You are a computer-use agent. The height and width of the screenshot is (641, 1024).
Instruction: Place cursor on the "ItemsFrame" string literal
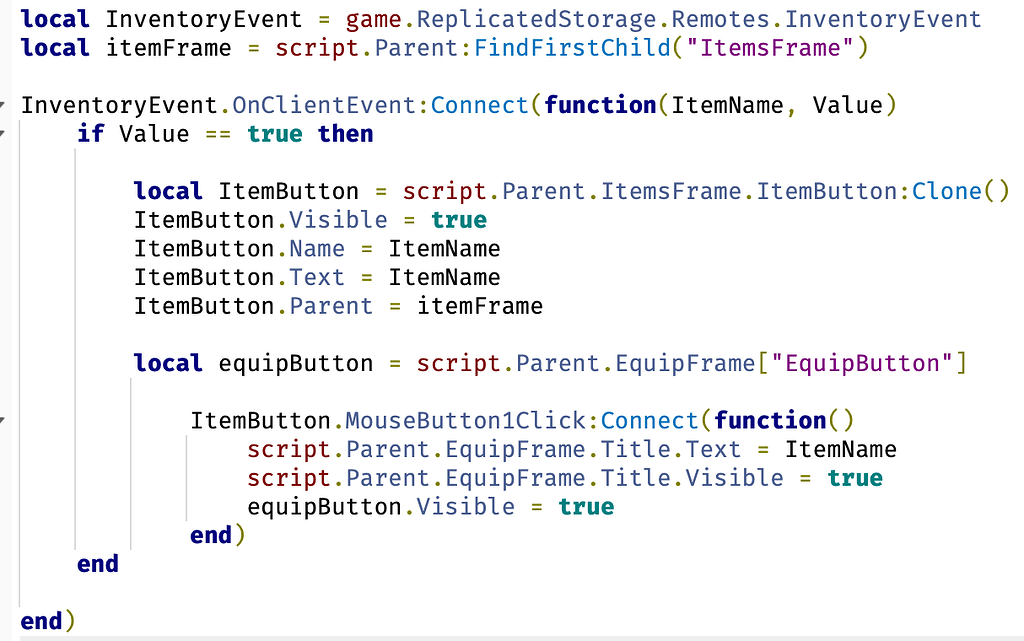(771, 48)
